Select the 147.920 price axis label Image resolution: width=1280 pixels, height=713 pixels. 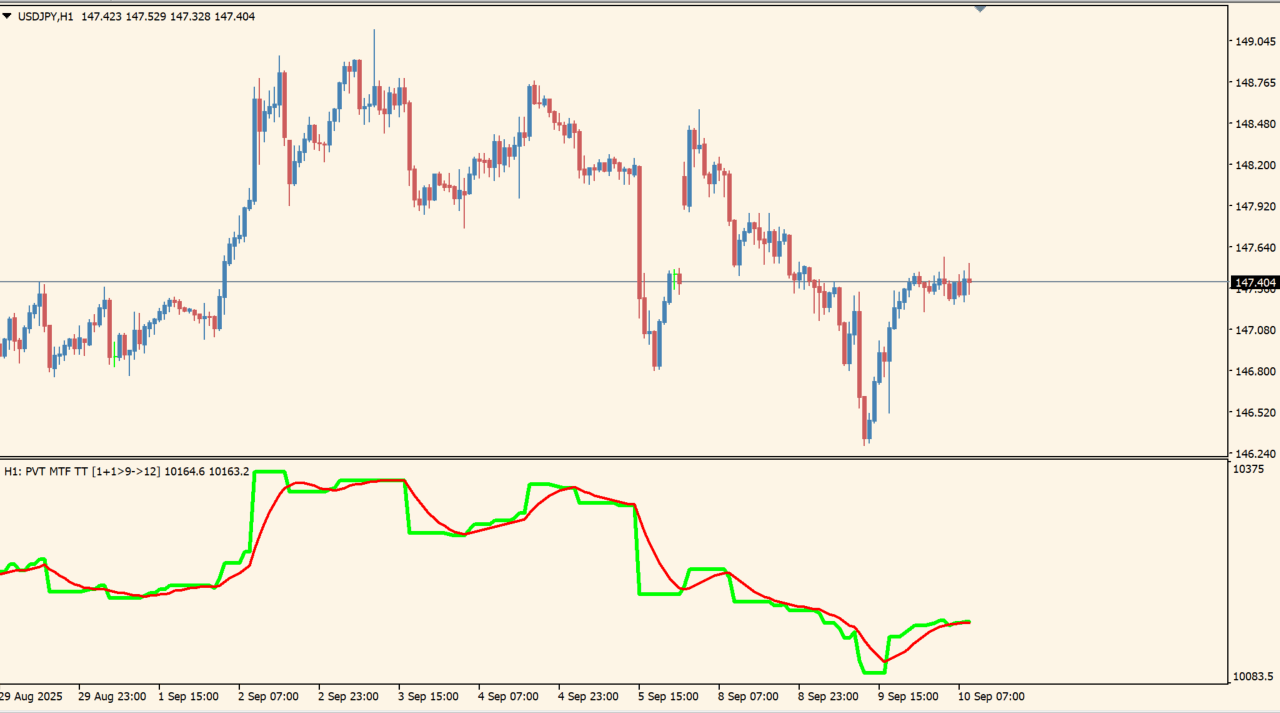(x=1255, y=207)
